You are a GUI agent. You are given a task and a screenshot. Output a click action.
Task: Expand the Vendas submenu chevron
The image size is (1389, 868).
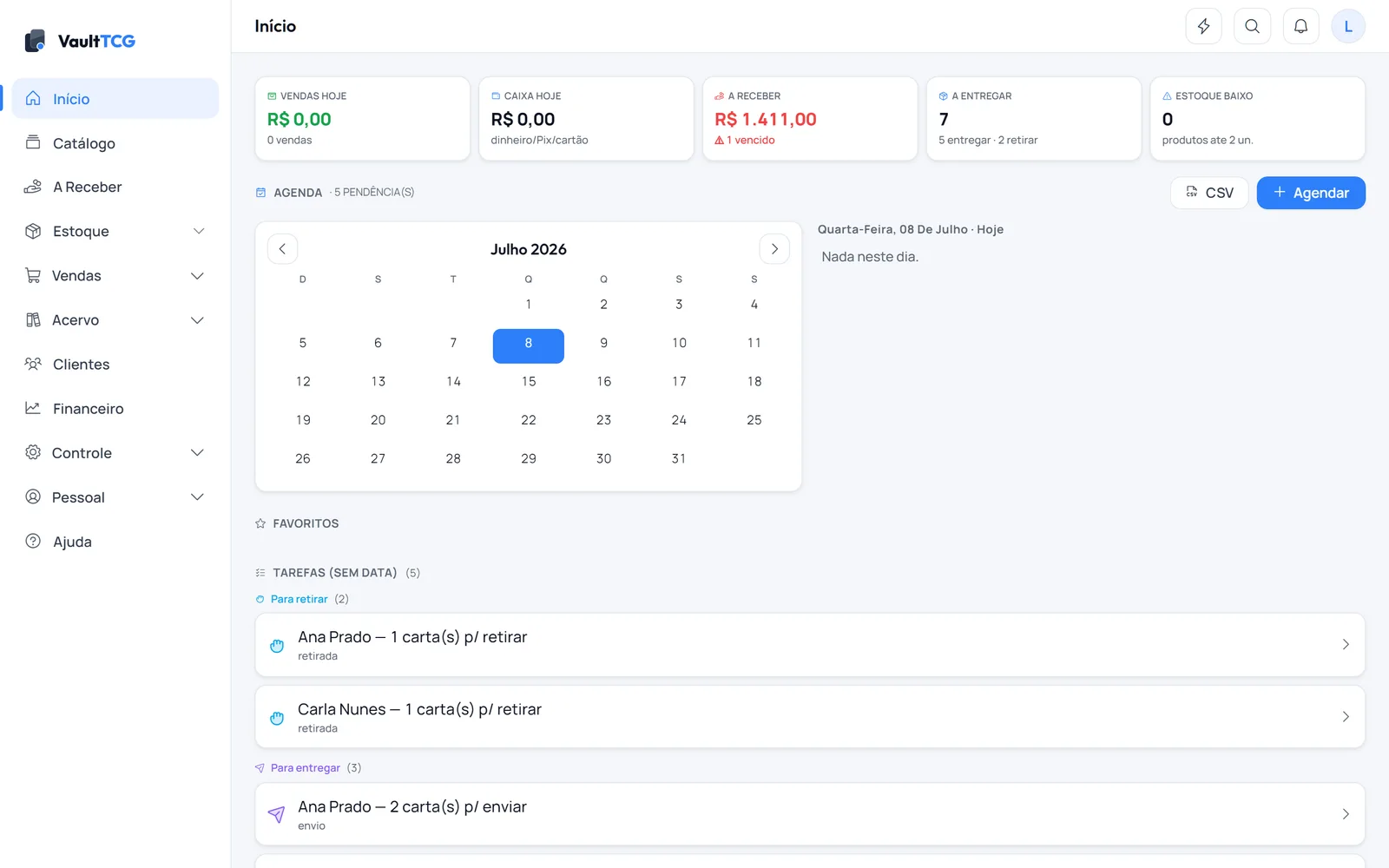(197, 275)
